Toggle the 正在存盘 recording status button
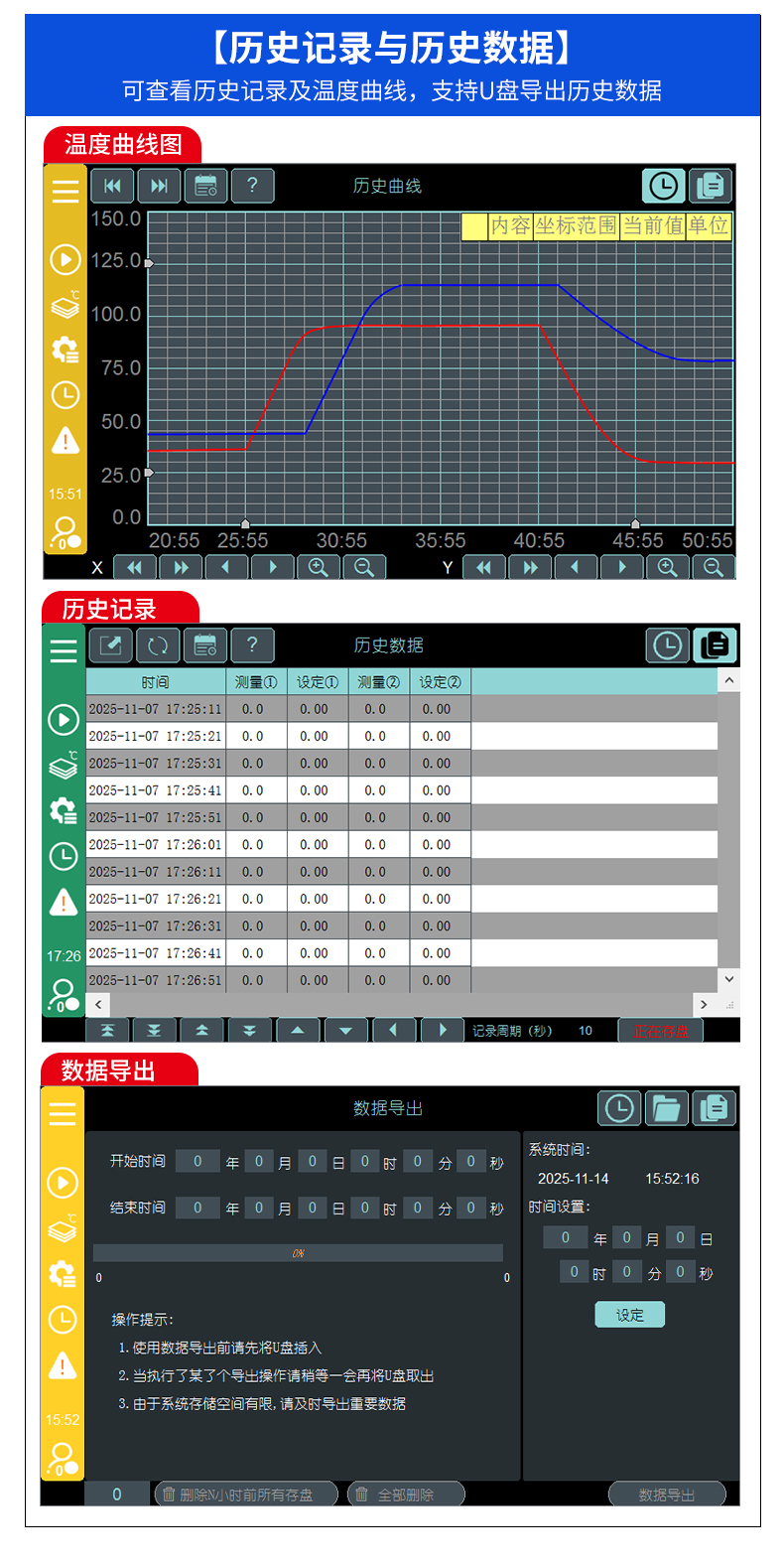The height and width of the screenshot is (1566, 784). tap(661, 1031)
